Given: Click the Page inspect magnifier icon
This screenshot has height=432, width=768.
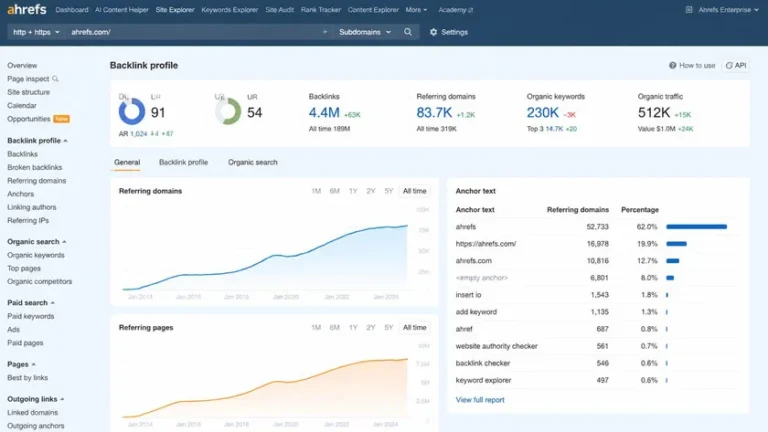Looking at the screenshot, I should point(55,79).
